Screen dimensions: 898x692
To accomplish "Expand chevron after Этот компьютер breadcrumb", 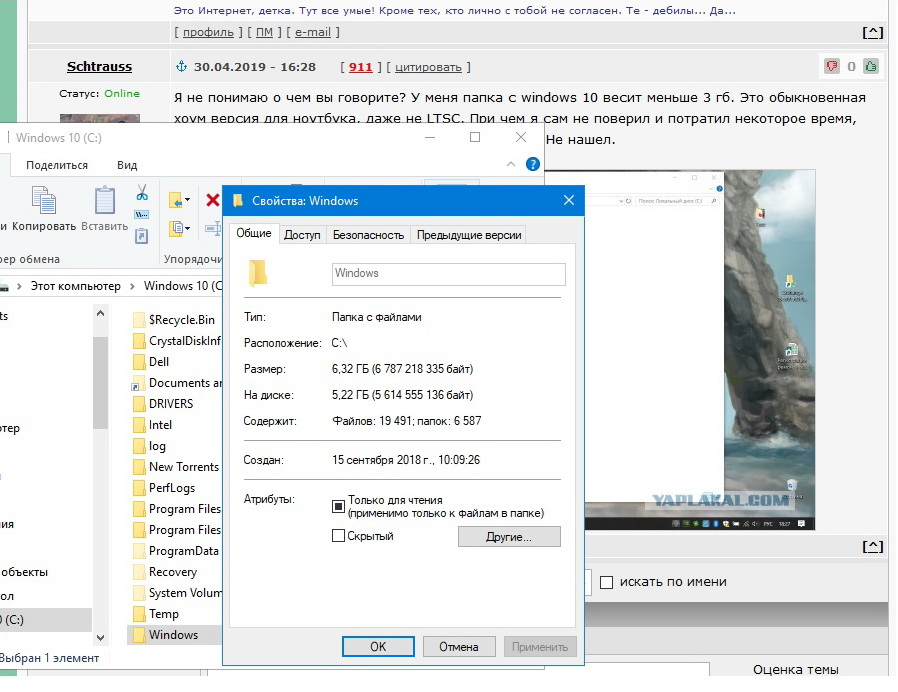I will click(132, 286).
